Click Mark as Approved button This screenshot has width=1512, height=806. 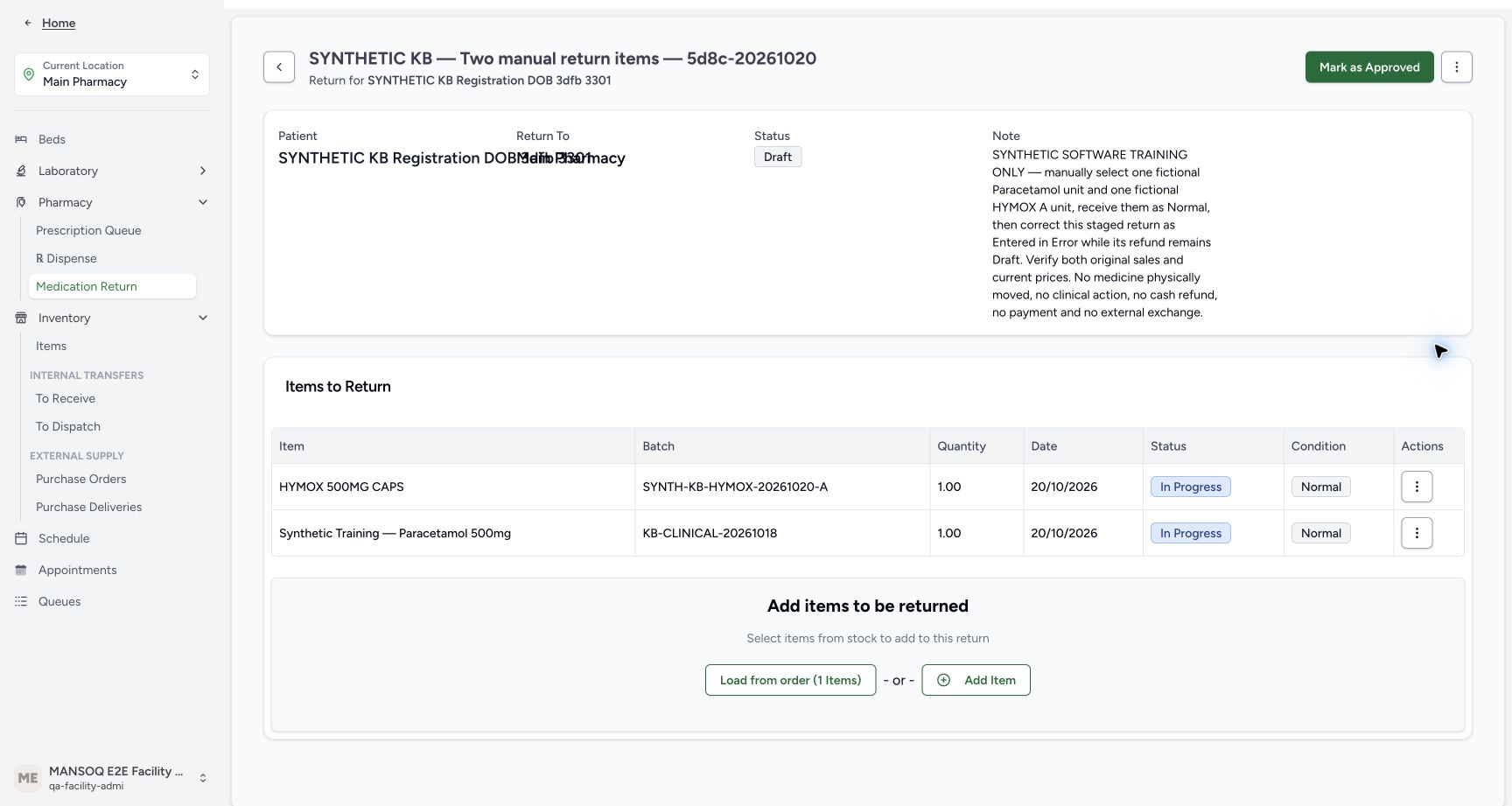point(1369,67)
